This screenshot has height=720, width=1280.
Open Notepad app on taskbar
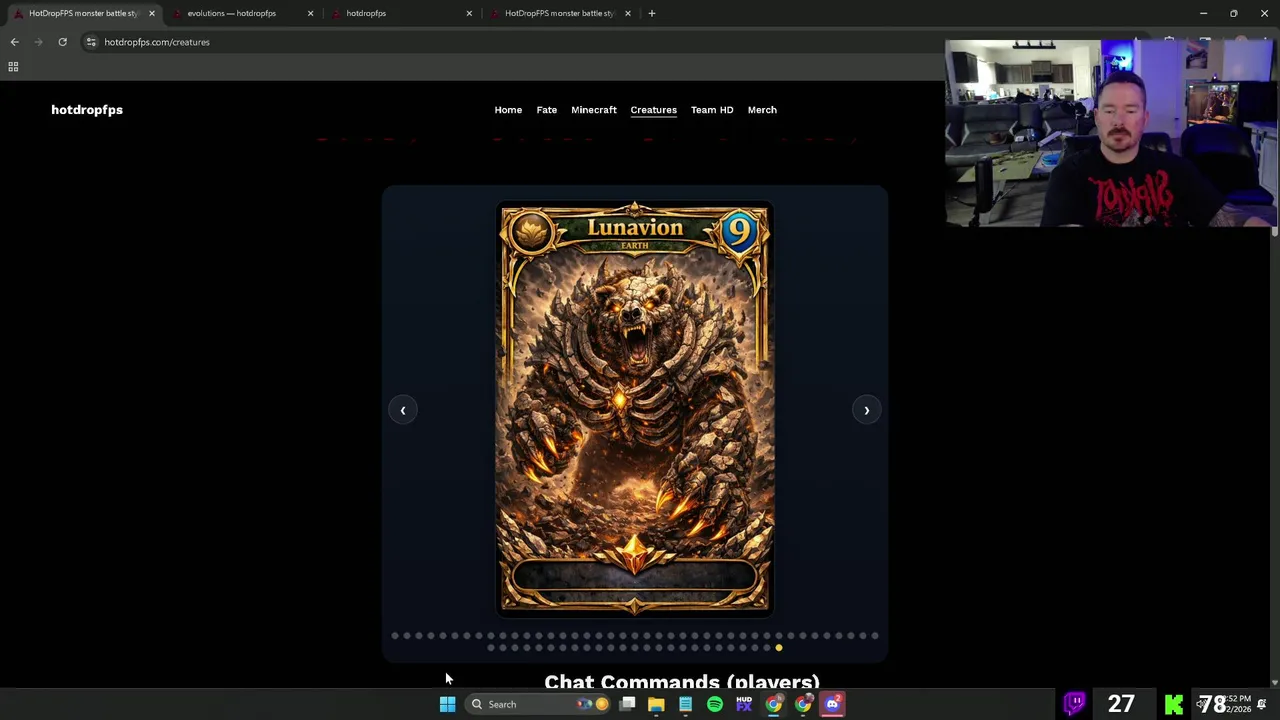[685, 704]
